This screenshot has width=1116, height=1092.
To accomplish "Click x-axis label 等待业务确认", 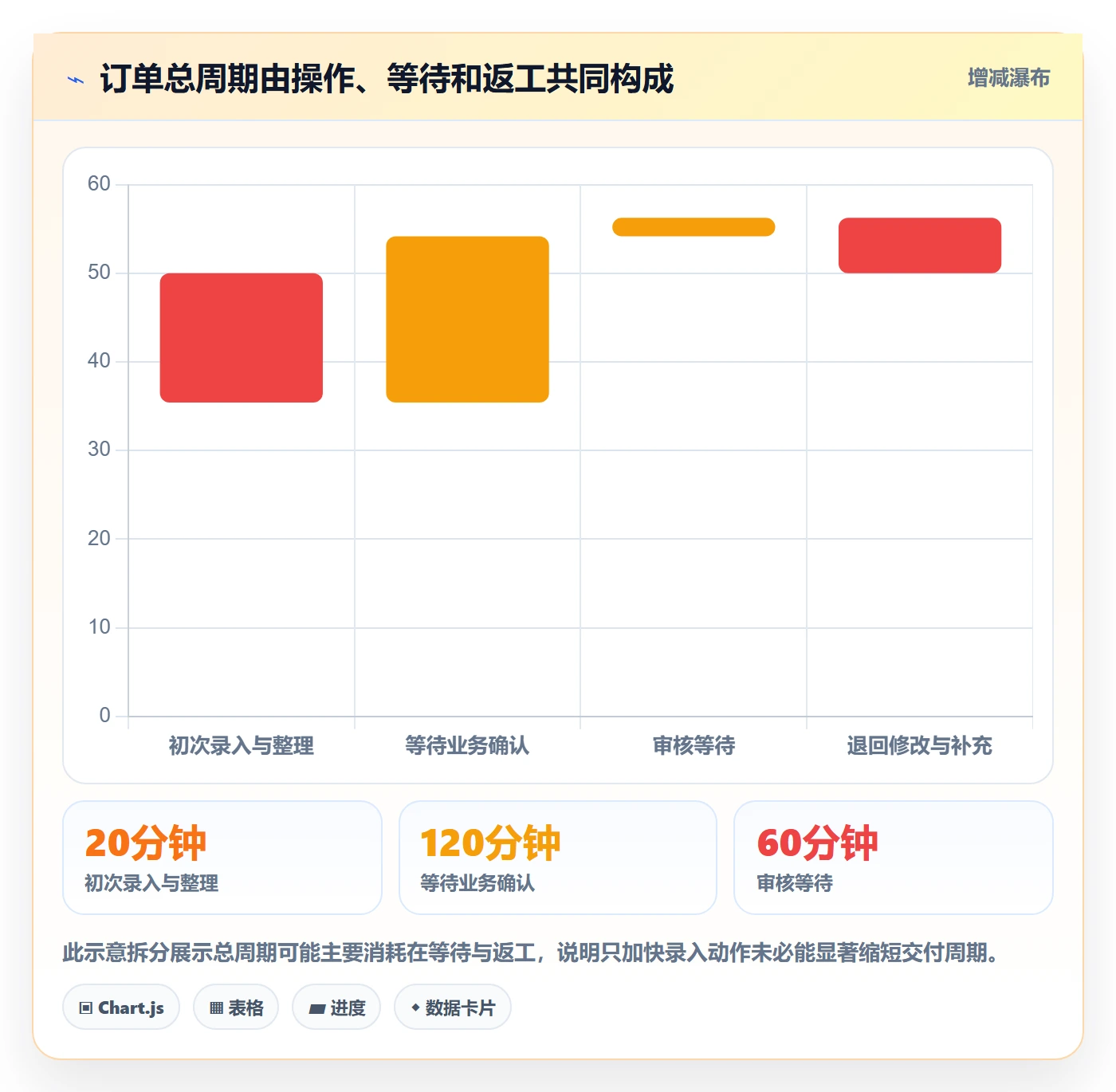I will tap(467, 745).
